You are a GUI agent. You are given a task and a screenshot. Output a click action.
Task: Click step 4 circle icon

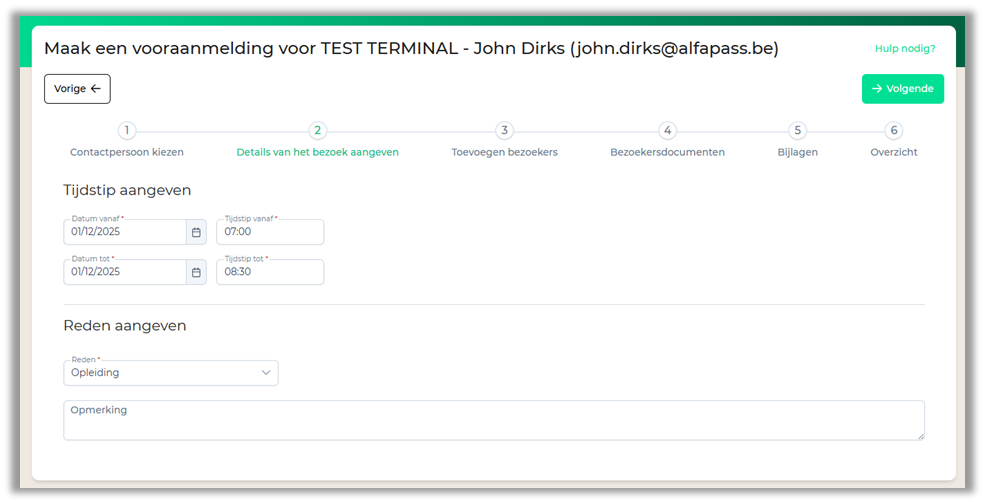pos(667,130)
